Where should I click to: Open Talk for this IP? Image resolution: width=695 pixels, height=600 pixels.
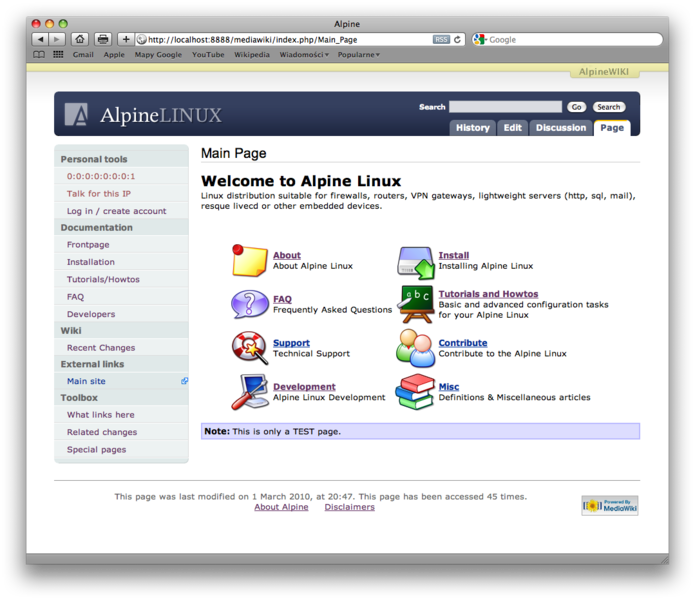[99, 194]
